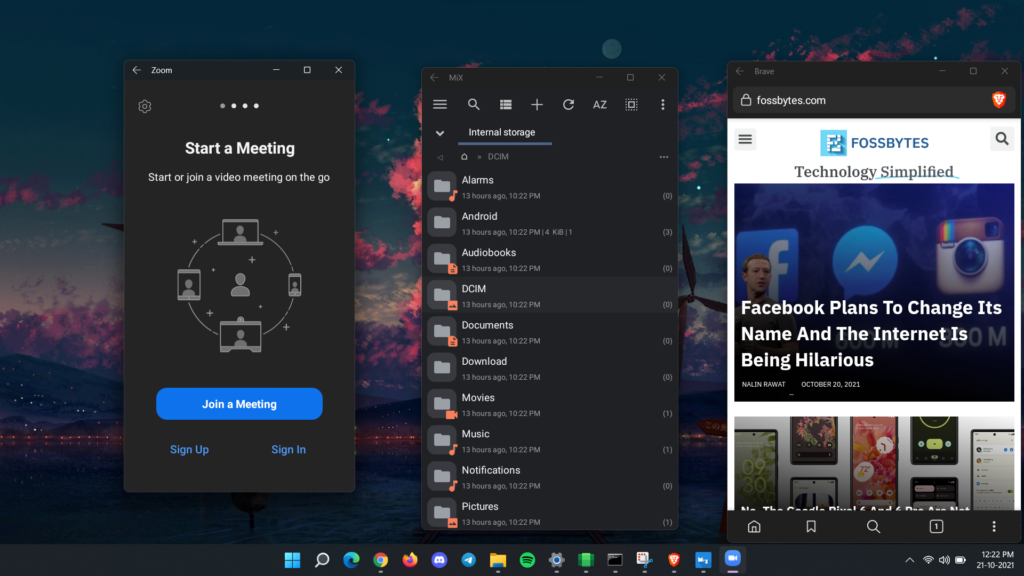Click author name Nalin Rawat
1024x576 pixels.
[763, 385]
